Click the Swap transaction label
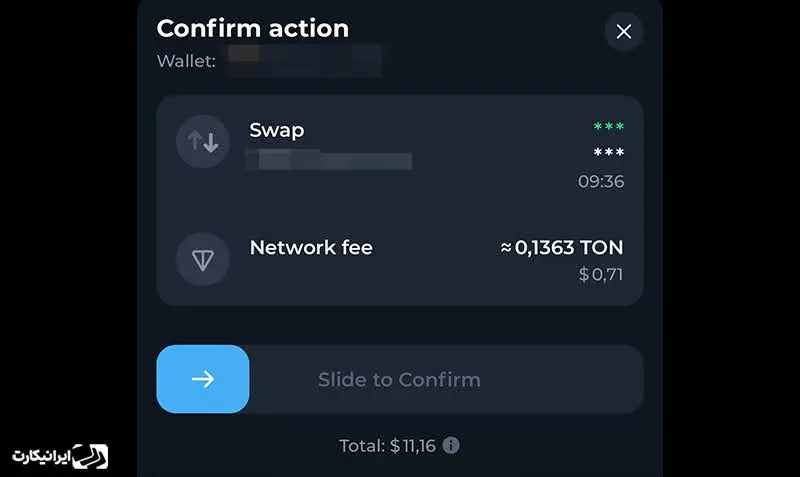 click(x=277, y=130)
